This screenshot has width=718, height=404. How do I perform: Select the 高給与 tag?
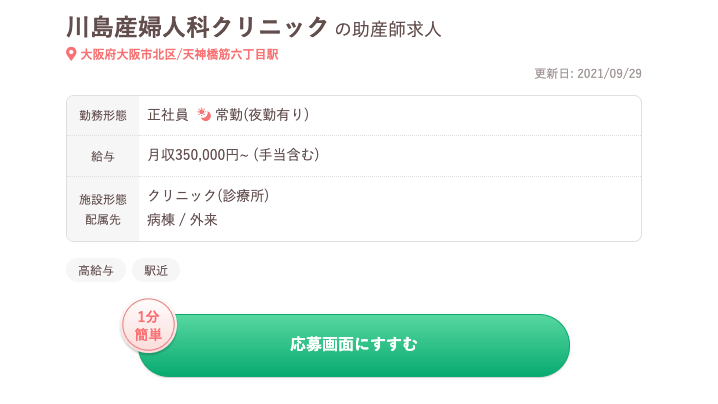click(x=96, y=270)
